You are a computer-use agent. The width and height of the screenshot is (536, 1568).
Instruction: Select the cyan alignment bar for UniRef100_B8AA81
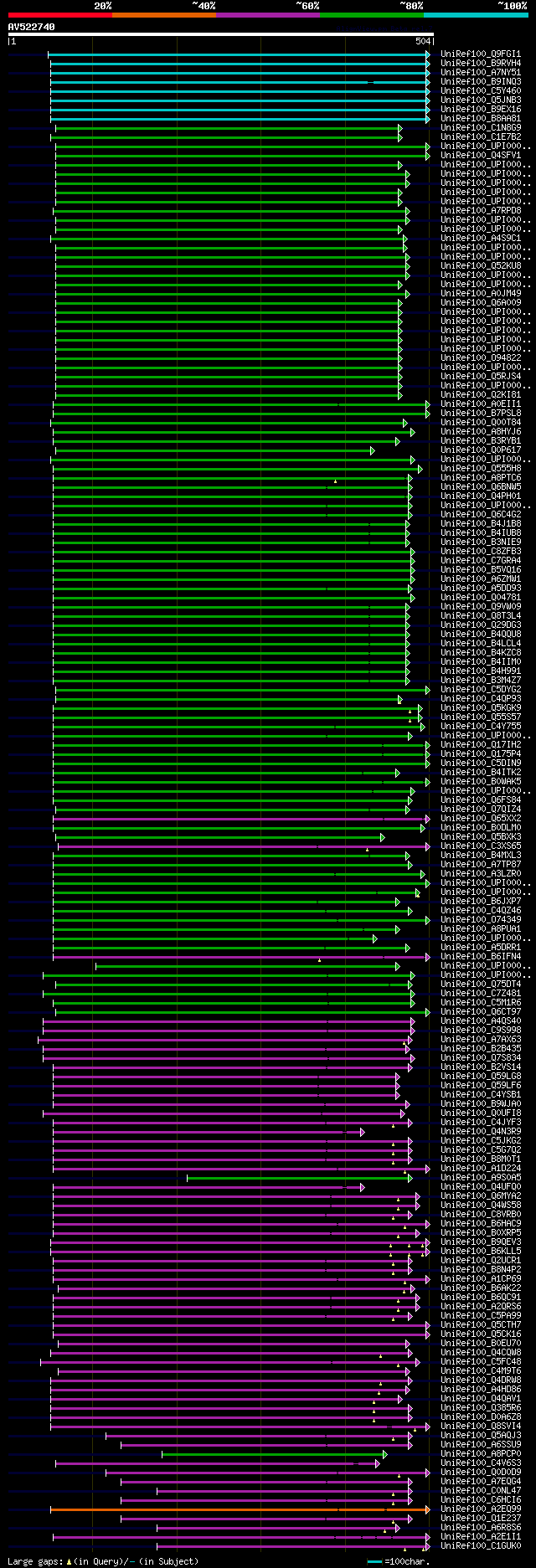[239, 119]
